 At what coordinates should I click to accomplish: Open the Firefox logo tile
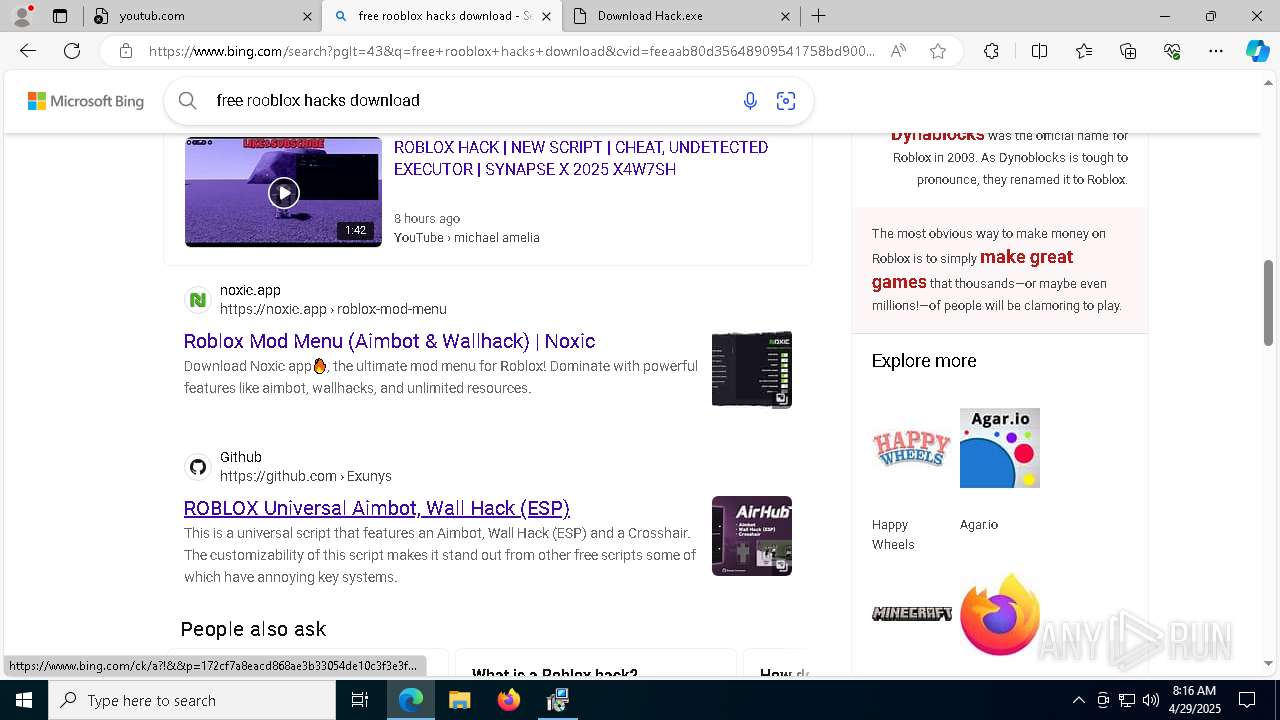coord(1000,613)
